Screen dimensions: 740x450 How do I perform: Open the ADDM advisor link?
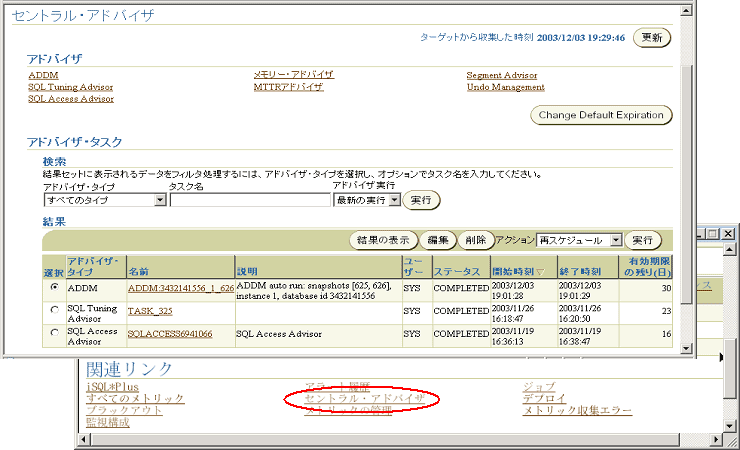[x=44, y=75]
